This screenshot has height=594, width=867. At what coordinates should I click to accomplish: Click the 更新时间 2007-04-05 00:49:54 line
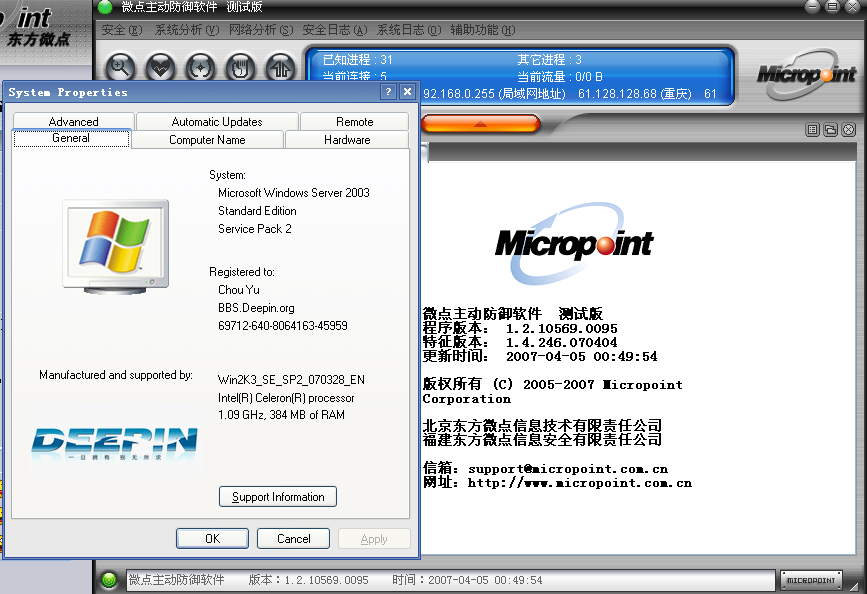point(540,356)
